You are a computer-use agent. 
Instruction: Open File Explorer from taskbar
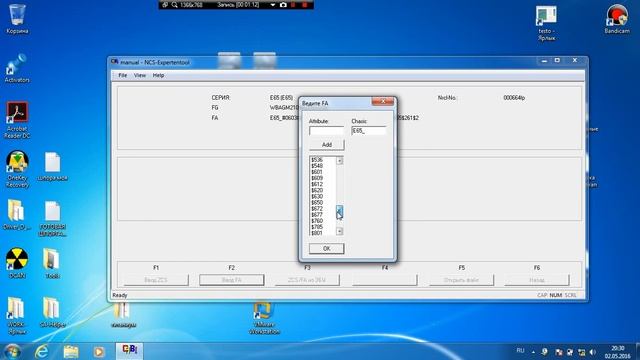click(x=71, y=351)
